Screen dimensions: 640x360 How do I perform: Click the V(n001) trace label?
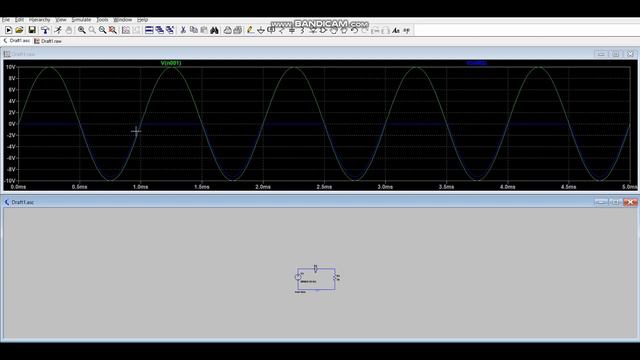coord(171,63)
